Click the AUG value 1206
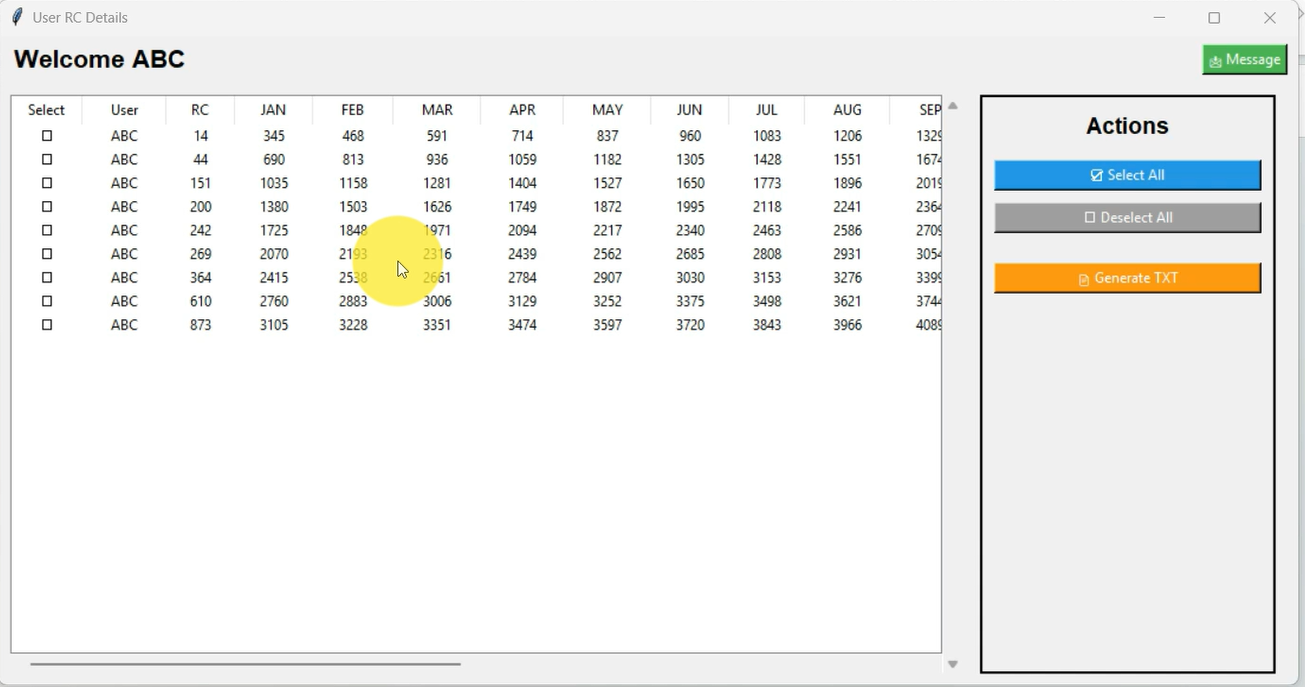Image resolution: width=1305 pixels, height=687 pixels. click(x=847, y=136)
